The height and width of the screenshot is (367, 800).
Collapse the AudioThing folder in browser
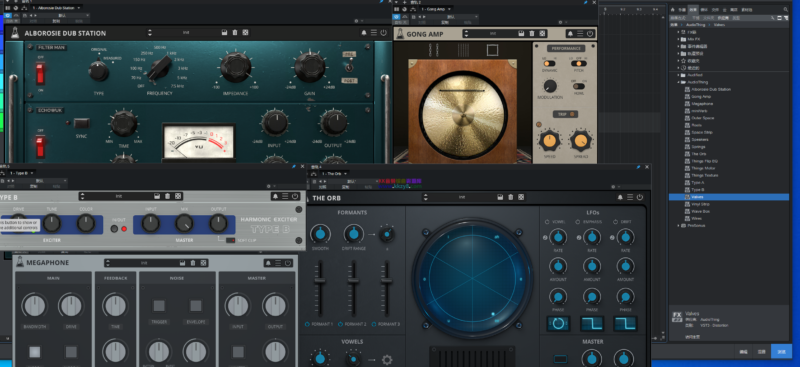pos(679,82)
